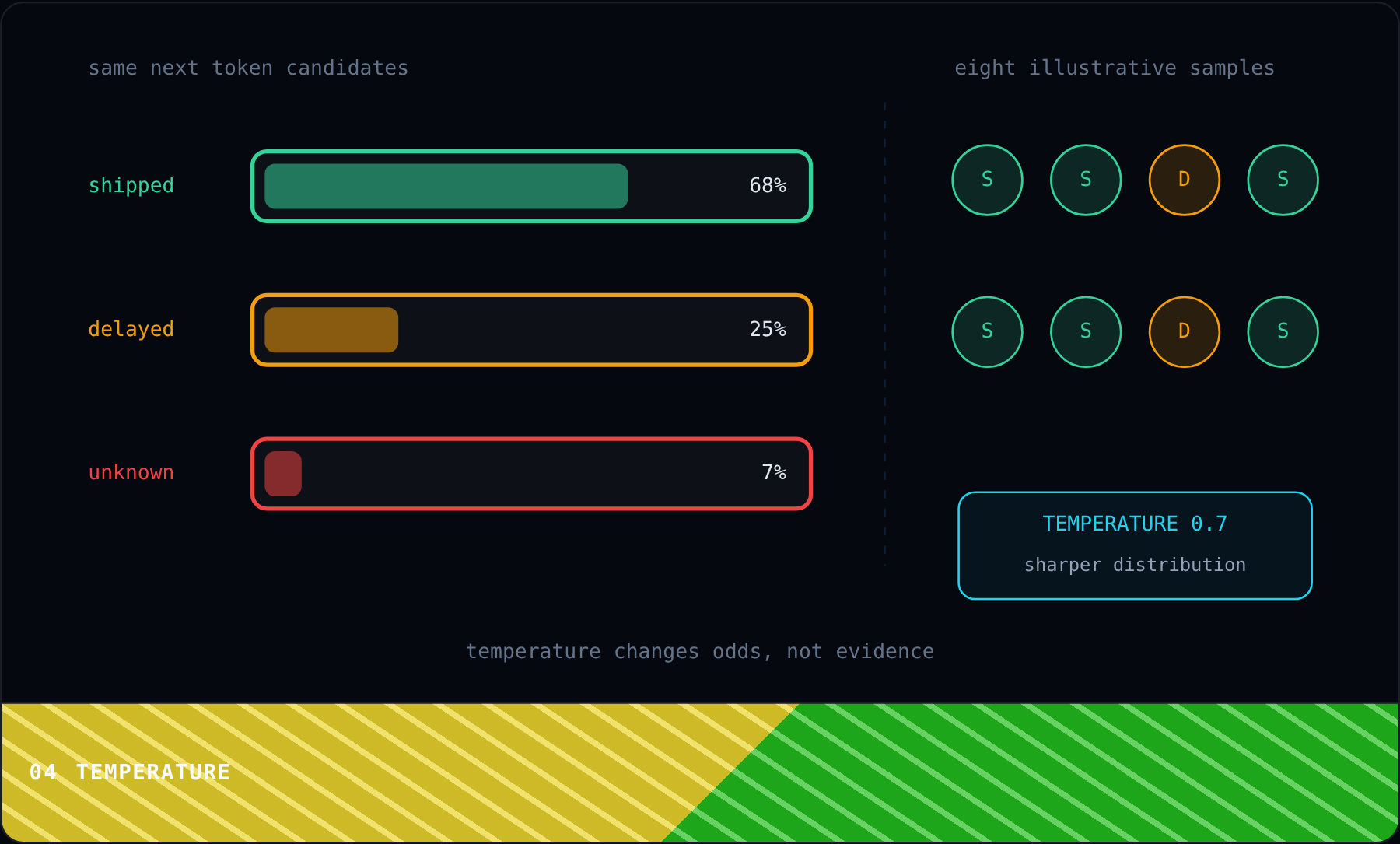This screenshot has width=1400, height=844.
Task: Select the delayed token label
Action: (131, 330)
